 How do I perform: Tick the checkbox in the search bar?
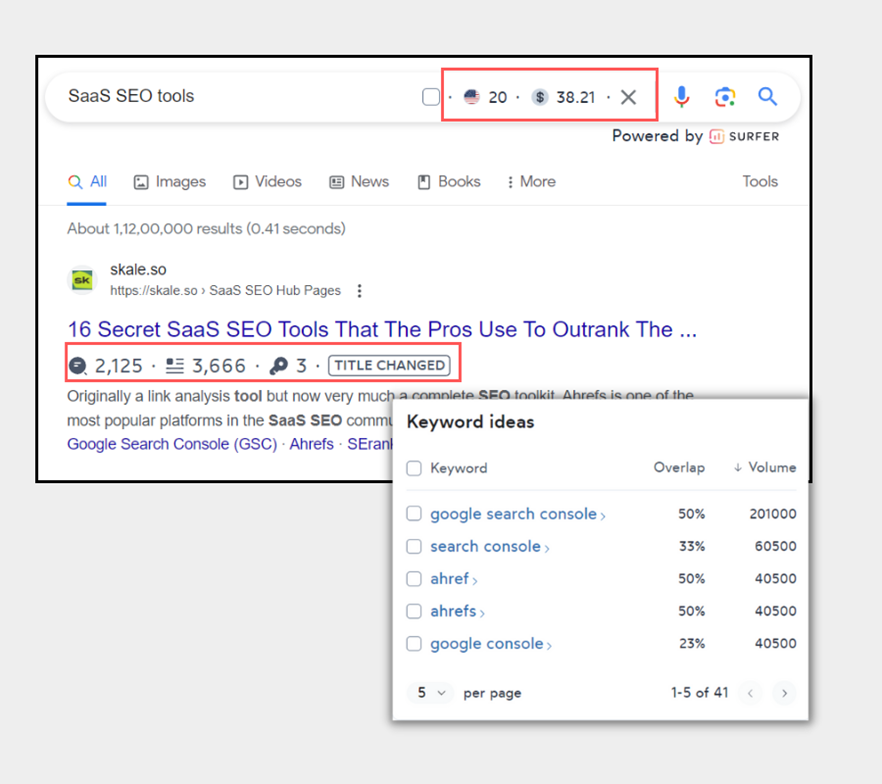(x=431, y=97)
